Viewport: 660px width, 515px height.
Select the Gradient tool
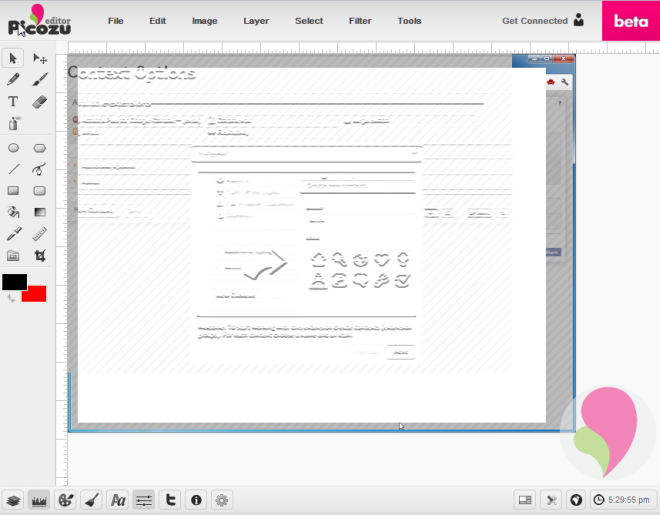(40, 212)
